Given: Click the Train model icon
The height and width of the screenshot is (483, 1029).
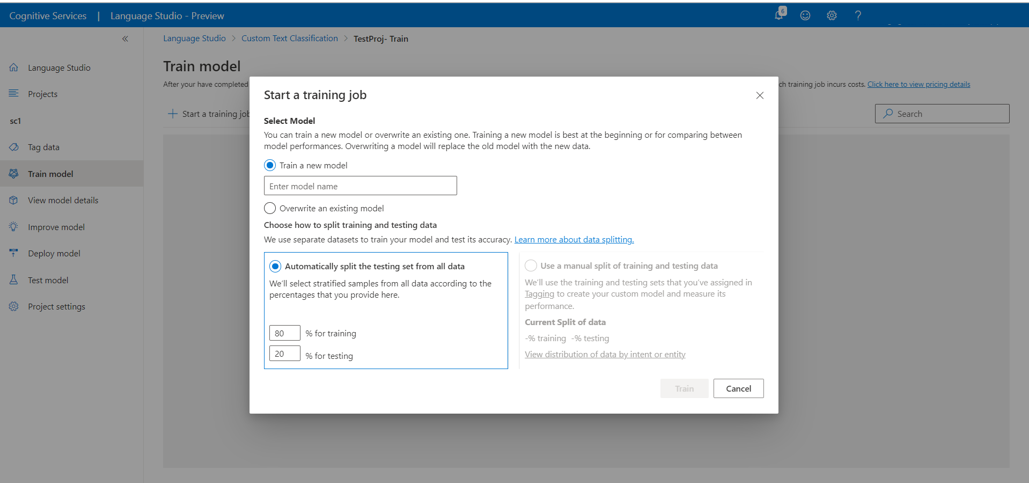Looking at the screenshot, I should 14,174.
